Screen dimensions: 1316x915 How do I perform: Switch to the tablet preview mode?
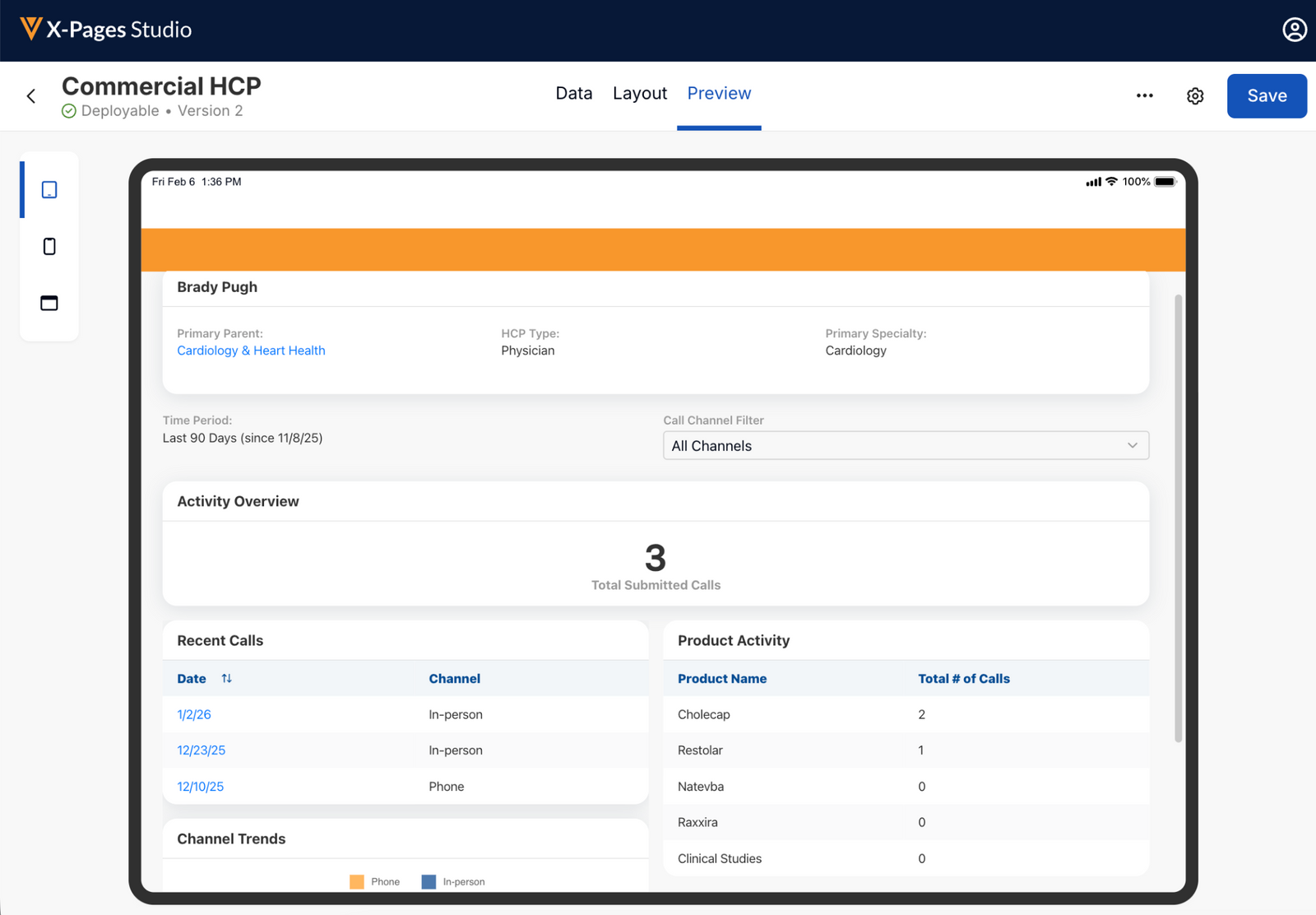click(x=49, y=189)
